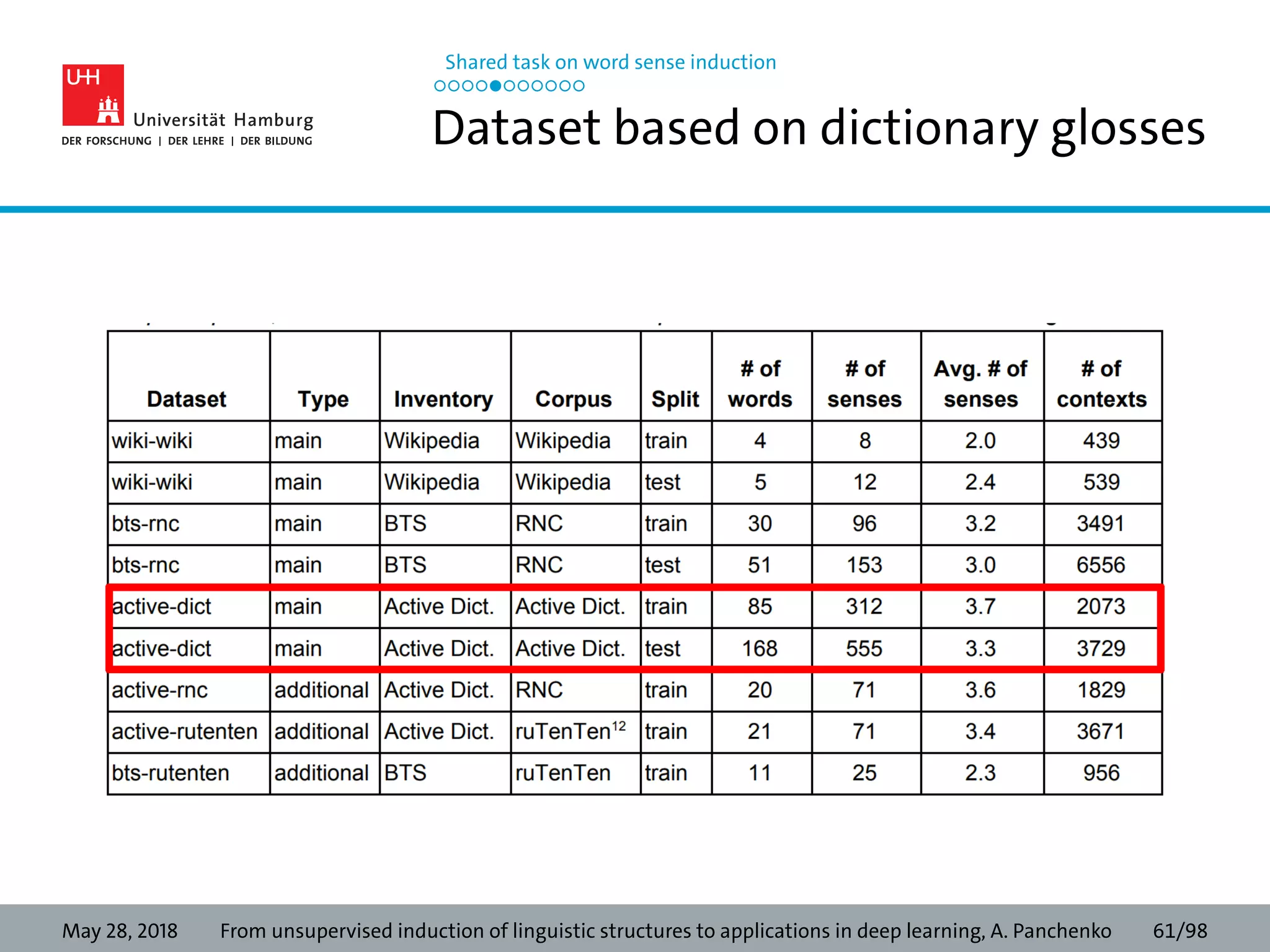Click the average senses value '3.6'
1270x952 pixels.
click(x=980, y=690)
